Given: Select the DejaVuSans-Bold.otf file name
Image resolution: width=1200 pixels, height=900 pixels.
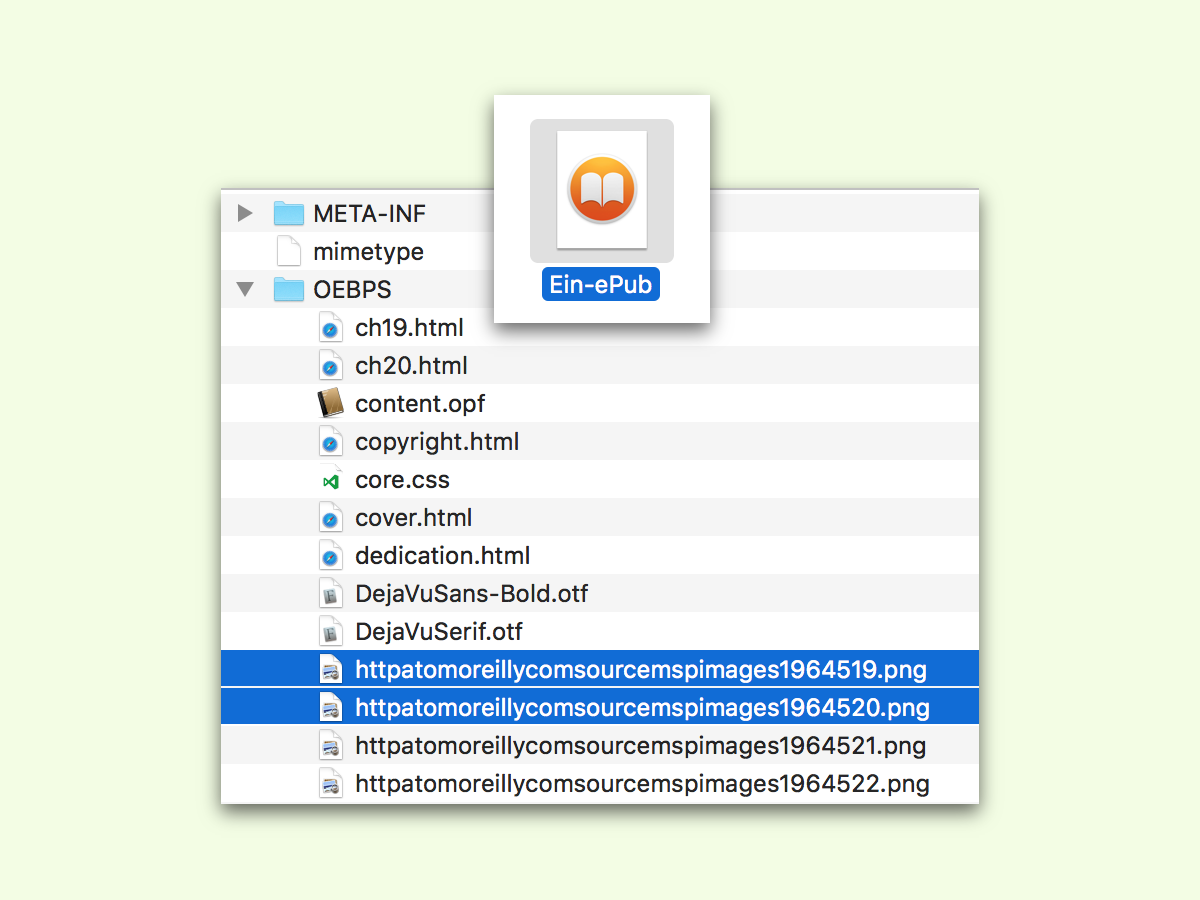Looking at the screenshot, I should 471,594.
